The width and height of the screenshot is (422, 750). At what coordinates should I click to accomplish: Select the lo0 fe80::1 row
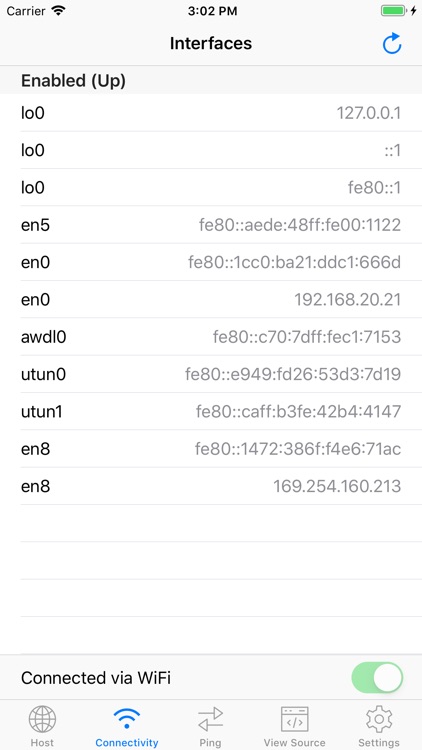211,188
